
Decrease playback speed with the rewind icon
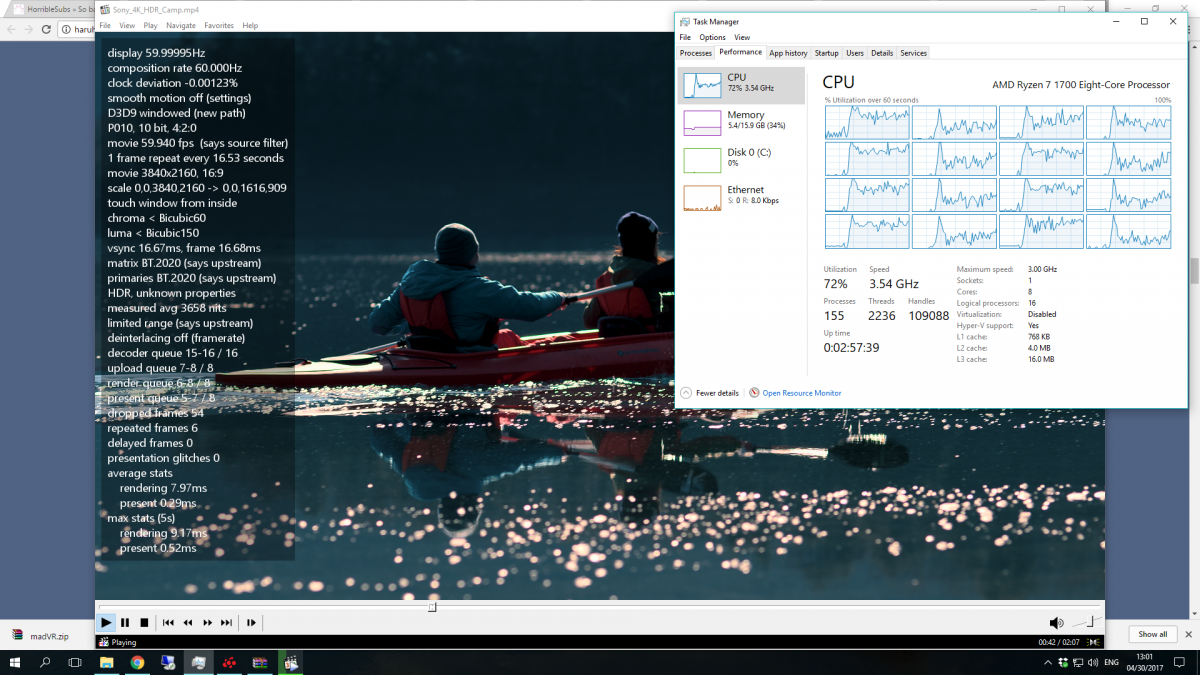pyautogui.click(x=188, y=623)
